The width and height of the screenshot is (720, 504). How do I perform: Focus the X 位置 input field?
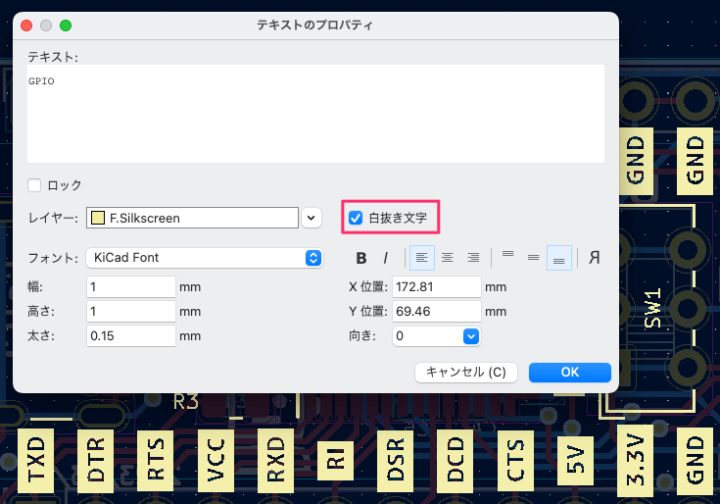[x=436, y=286]
